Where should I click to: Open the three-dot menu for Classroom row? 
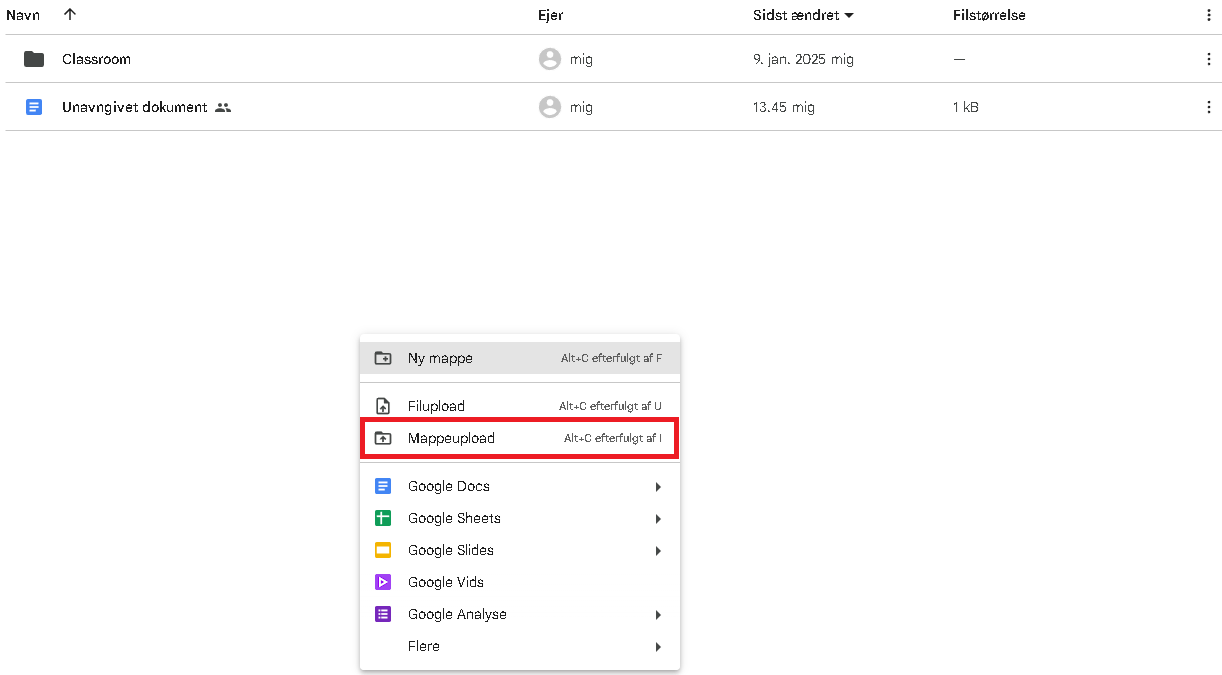(1208, 59)
